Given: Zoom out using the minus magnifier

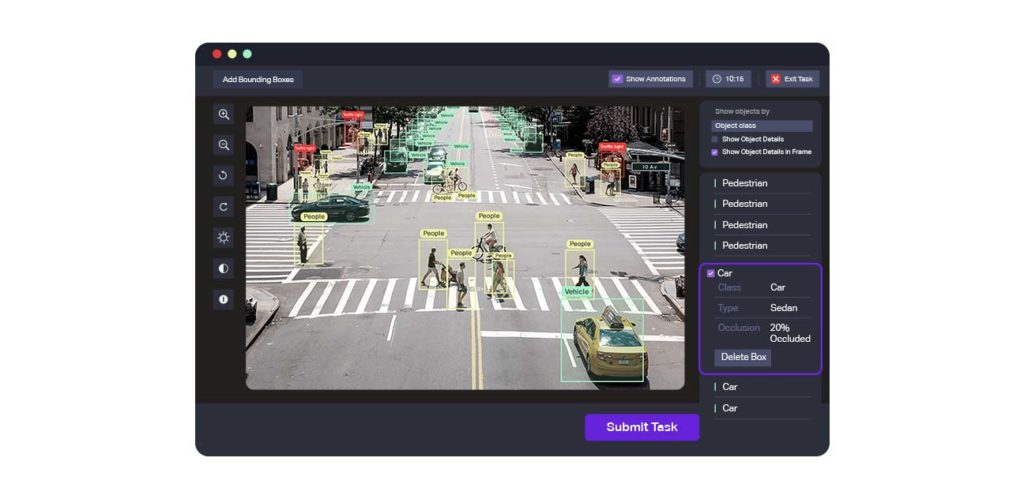Looking at the screenshot, I should [223, 145].
